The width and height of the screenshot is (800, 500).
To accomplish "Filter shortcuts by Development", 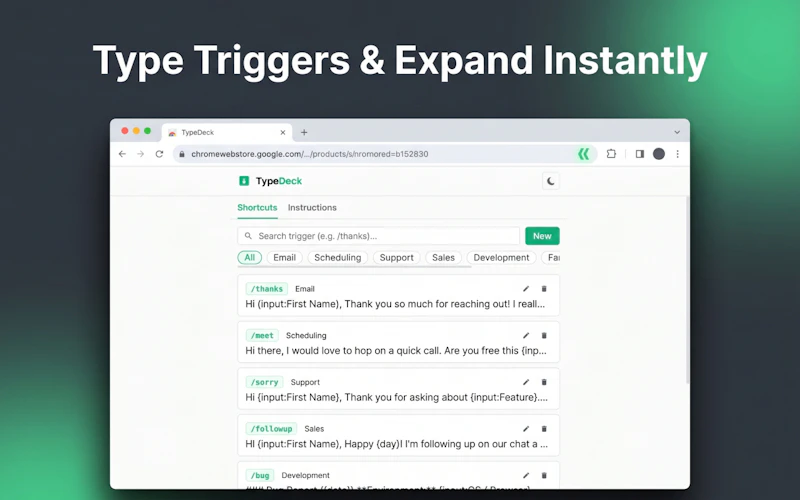I will tap(501, 258).
